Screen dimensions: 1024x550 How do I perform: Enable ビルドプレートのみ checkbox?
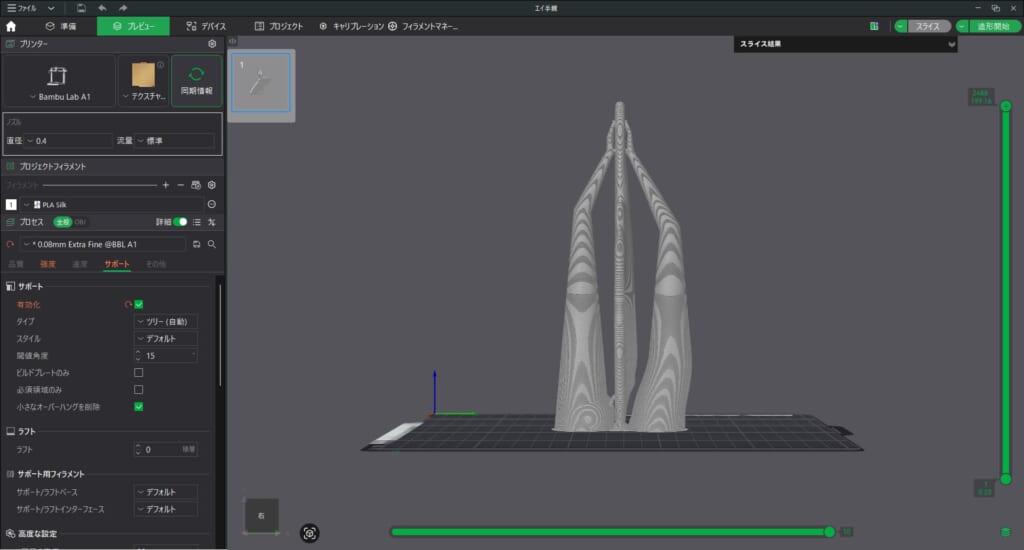pyautogui.click(x=138, y=372)
